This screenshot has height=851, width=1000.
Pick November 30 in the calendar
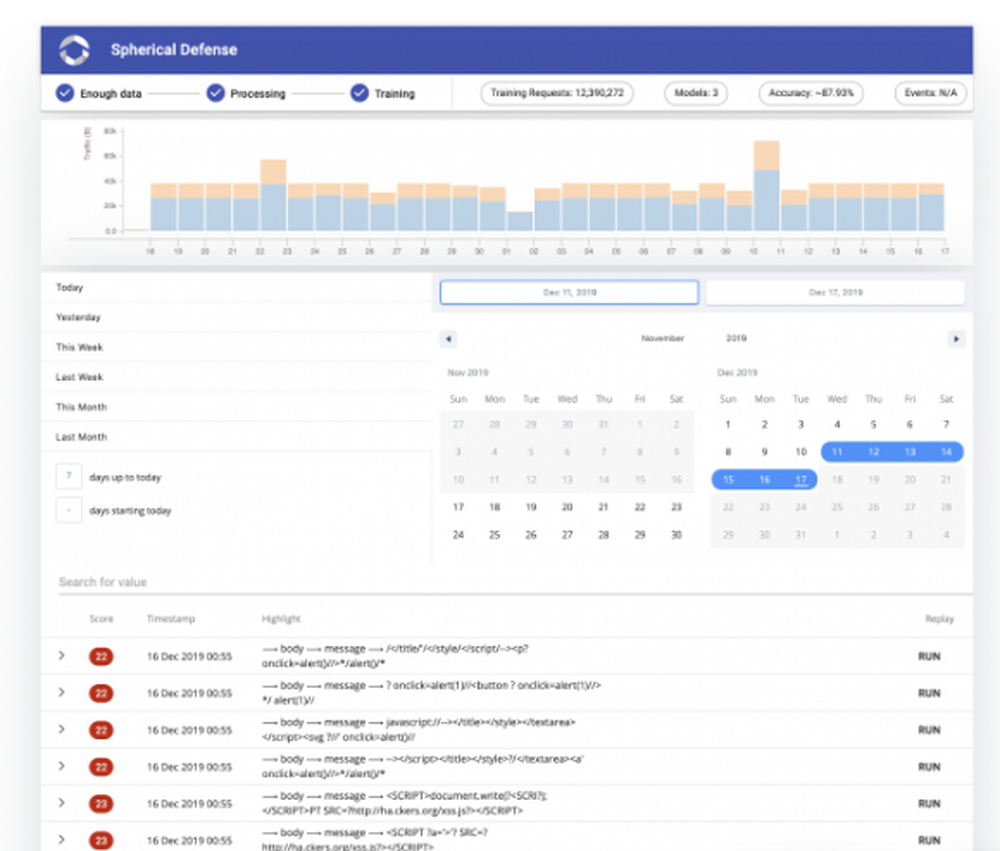(x=676, y=535)
